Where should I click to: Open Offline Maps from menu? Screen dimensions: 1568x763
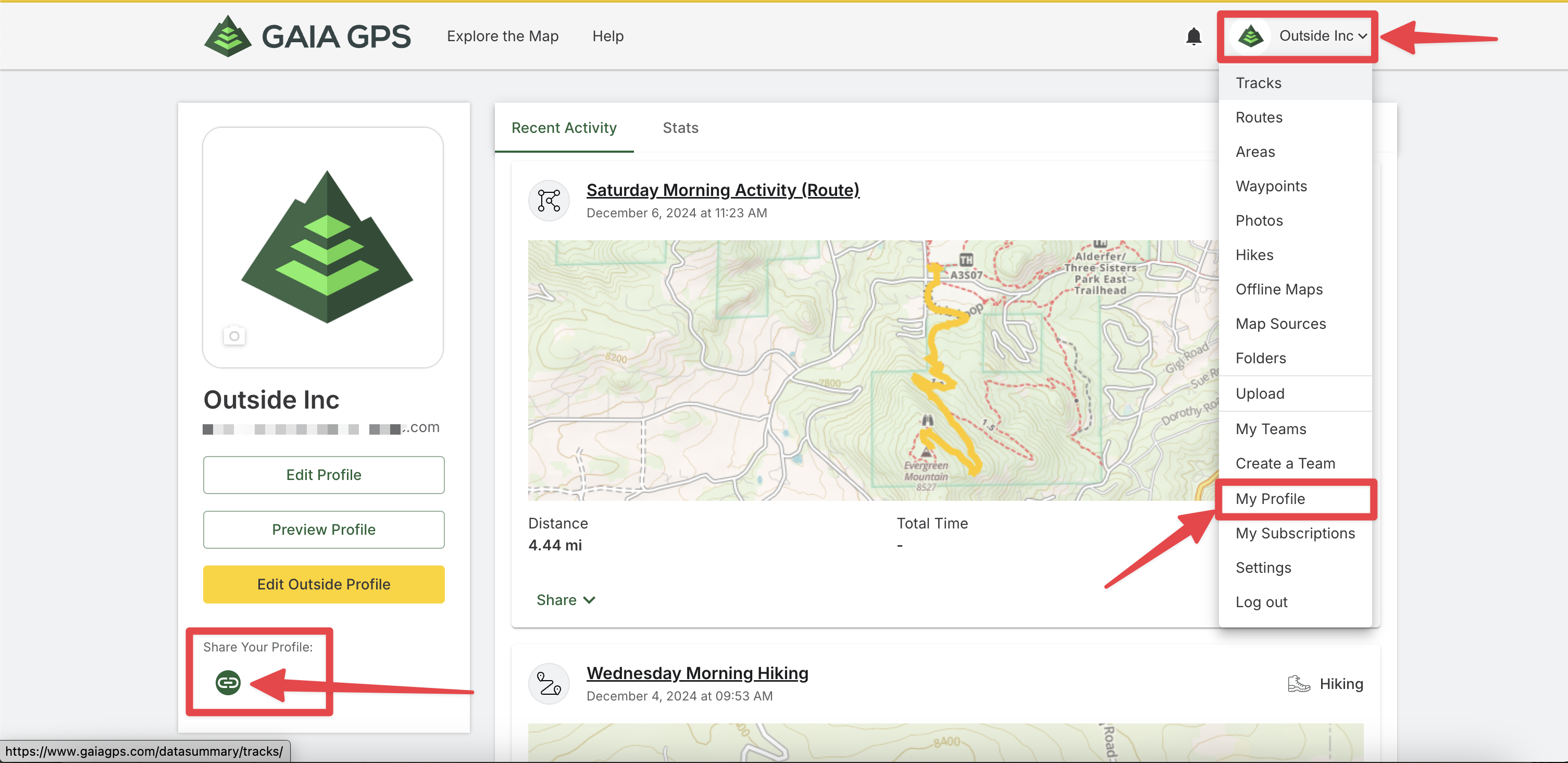pos(1295,289)
